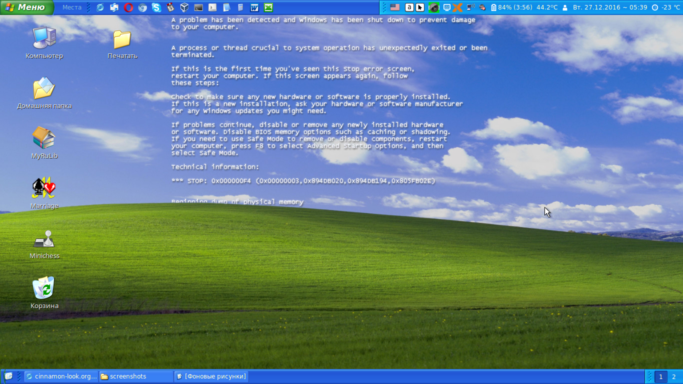Click the green-bordered round tray icon

click(433, 7)
